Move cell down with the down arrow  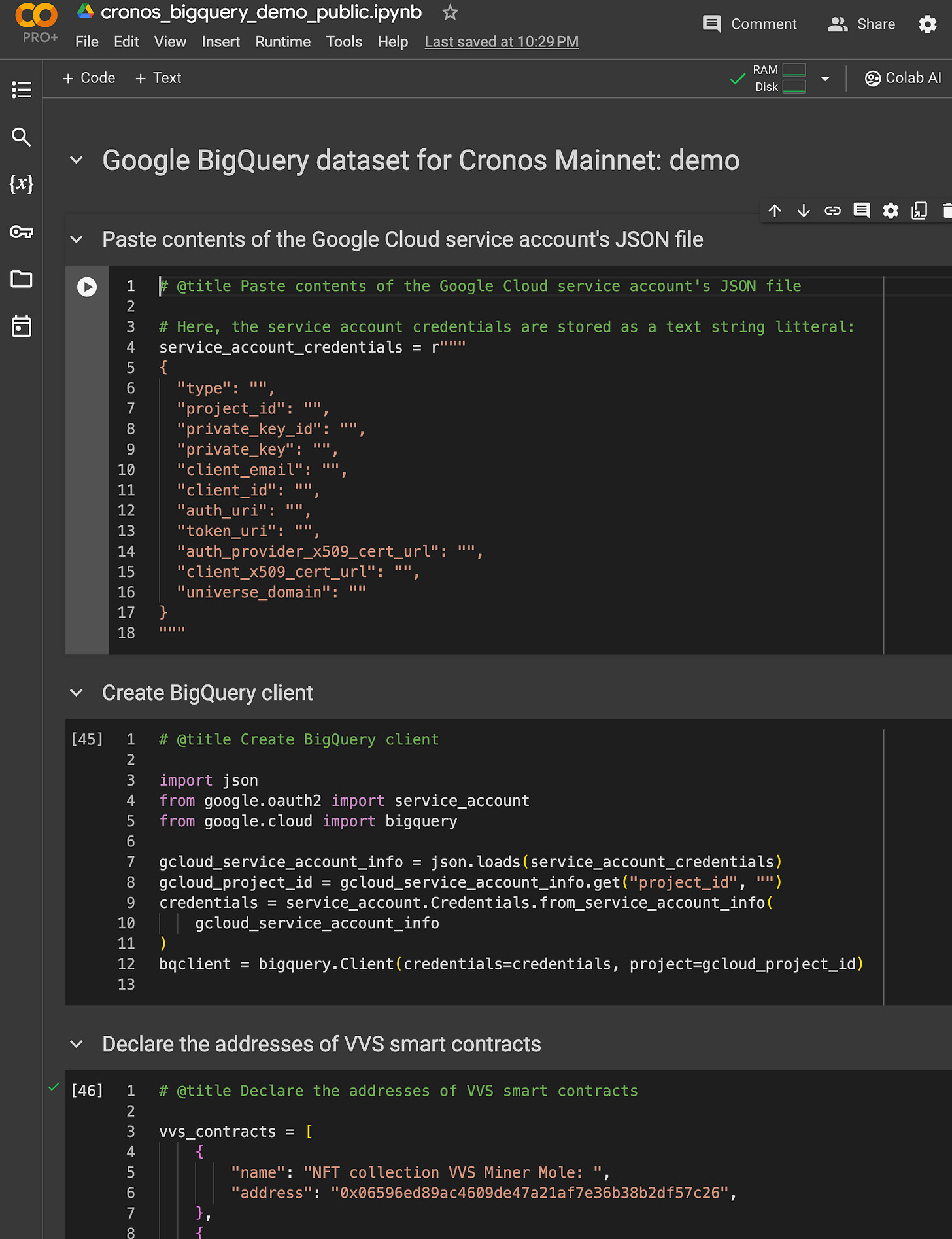(804, 211)
